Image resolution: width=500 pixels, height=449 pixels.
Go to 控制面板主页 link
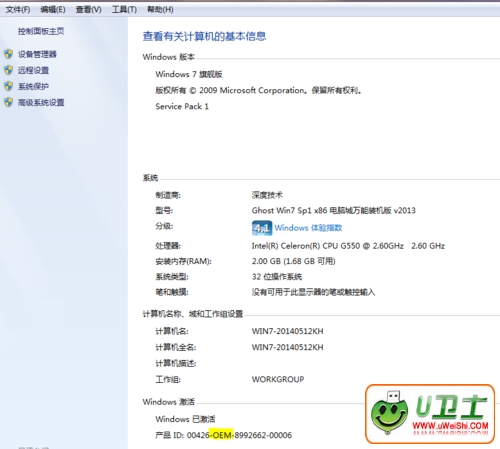[41, 31]
